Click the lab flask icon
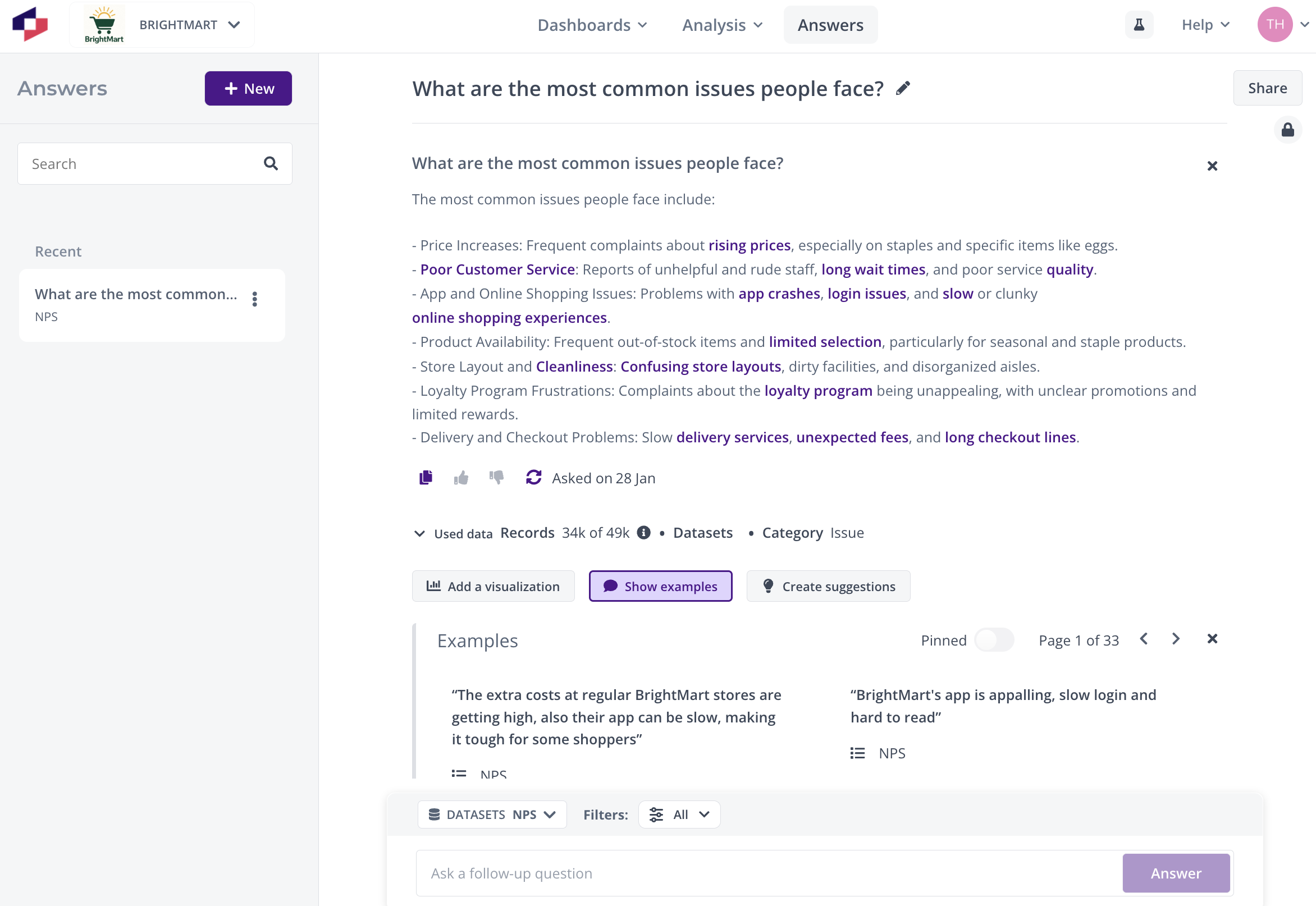Screen dimensions: 1316x906 point(1139,24)
